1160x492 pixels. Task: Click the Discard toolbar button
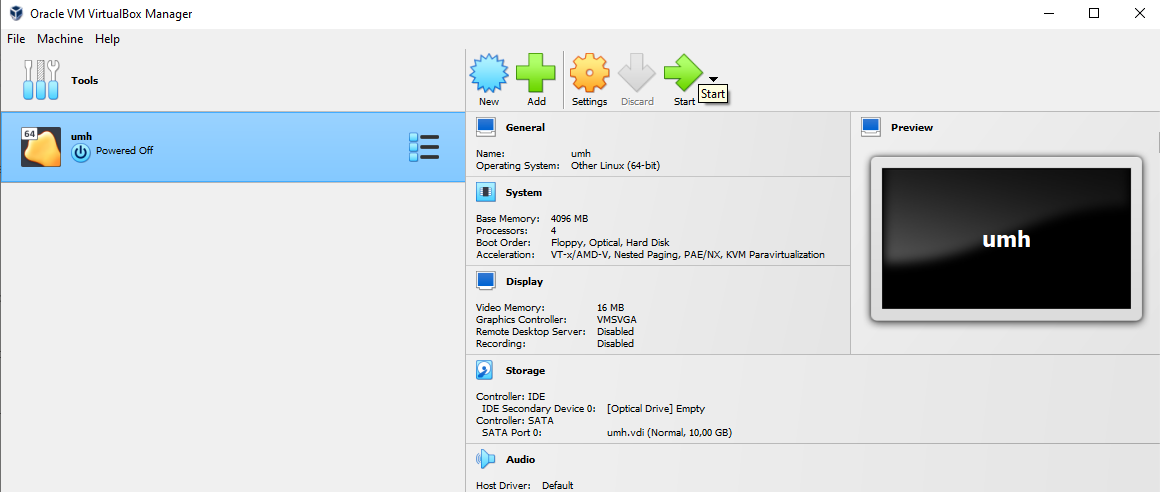[637, 80]
